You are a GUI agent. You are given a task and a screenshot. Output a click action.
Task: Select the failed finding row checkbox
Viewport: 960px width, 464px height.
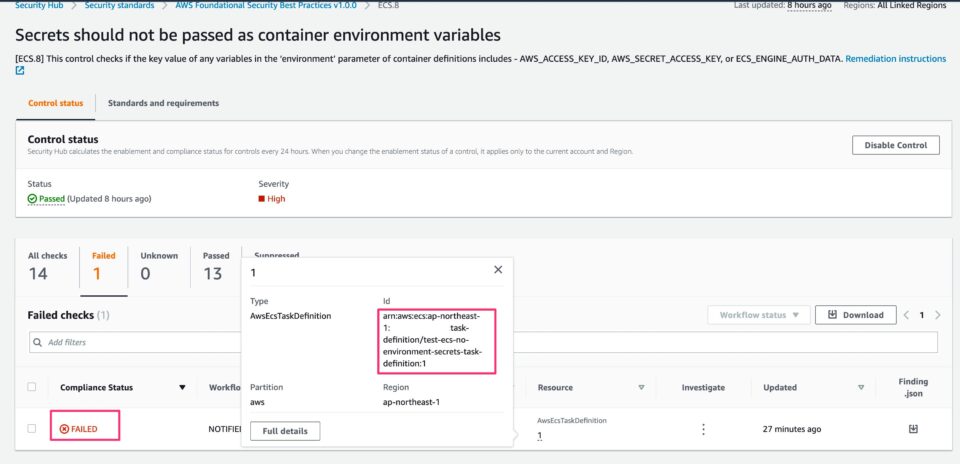click(33, 428)
